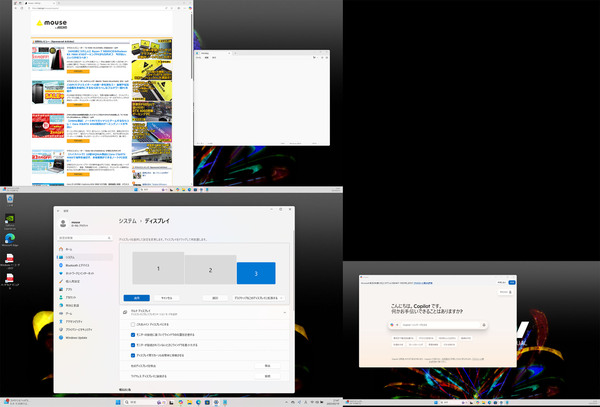The width and height of the screenshot is (600, 407).
Task: Uncheck ease cursor movement between displays
Action: [133, 355]
